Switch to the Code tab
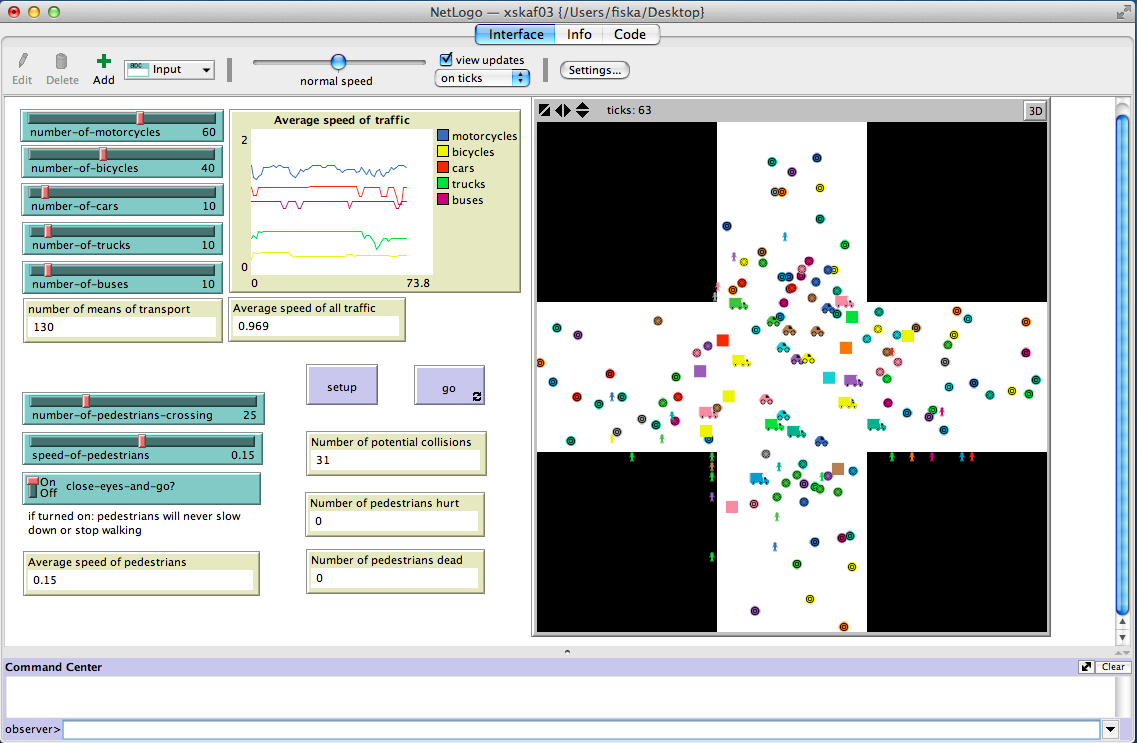Screen dimensions: 1137x743 pos(630,34)
